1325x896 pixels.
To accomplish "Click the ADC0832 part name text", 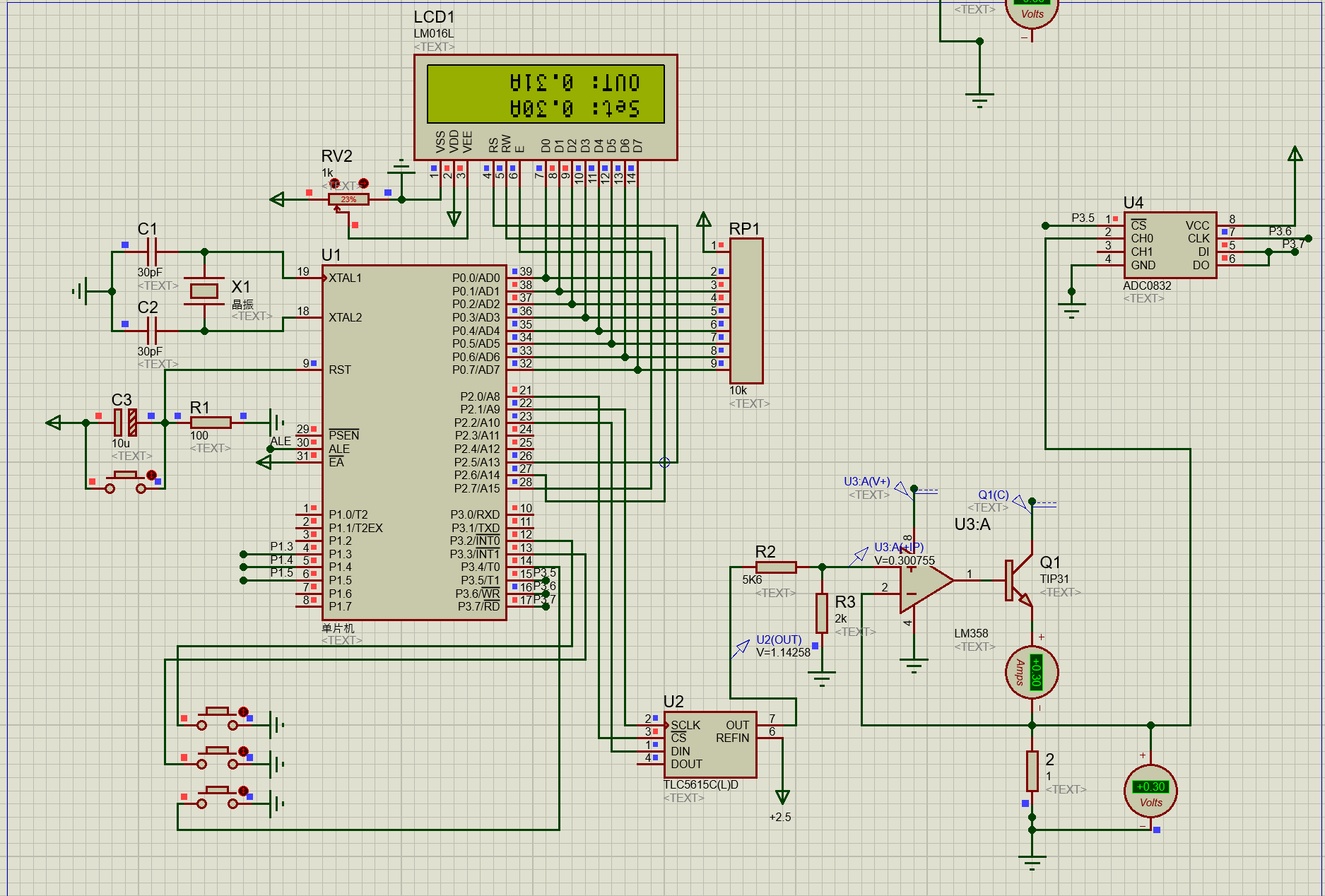I will 1147,285.
